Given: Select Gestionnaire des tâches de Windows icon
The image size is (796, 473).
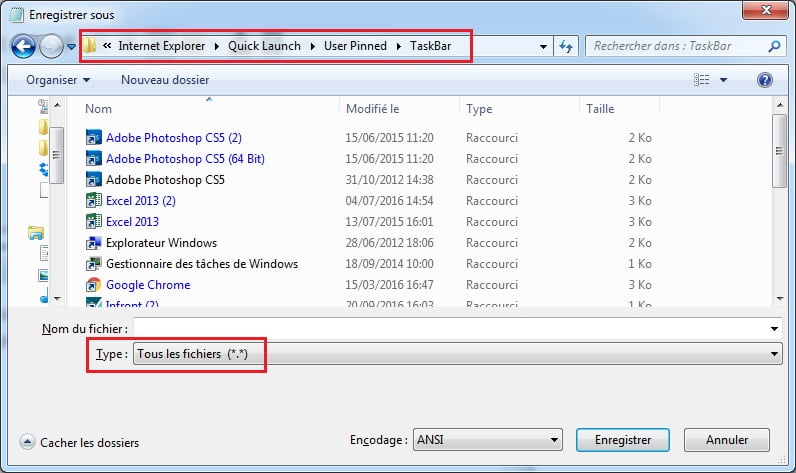Looking at the screenshot, I should (x=93, y=264).
